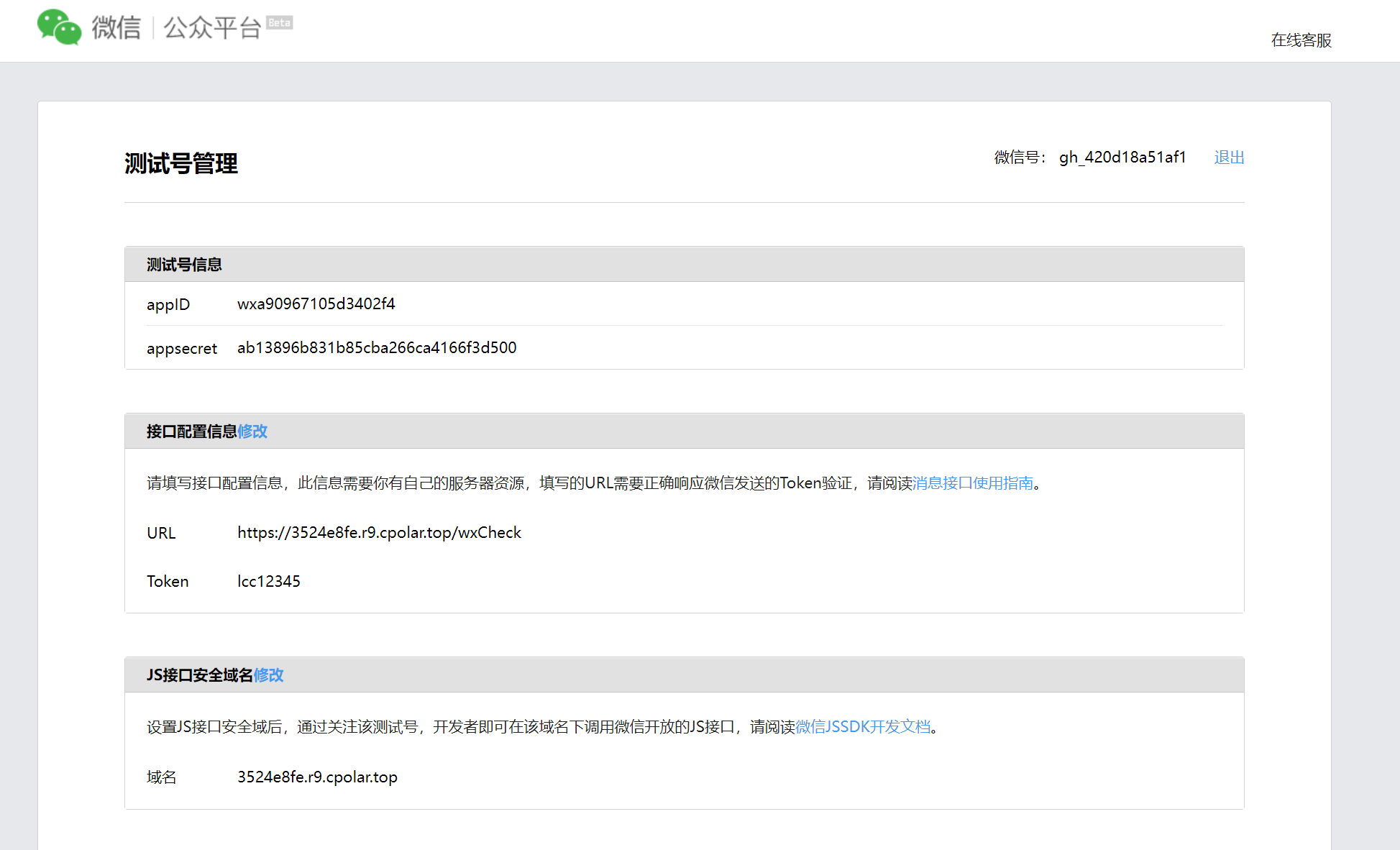Click the WeChat green logo icon
1400x850 pixels.
[x=59, y=27]
